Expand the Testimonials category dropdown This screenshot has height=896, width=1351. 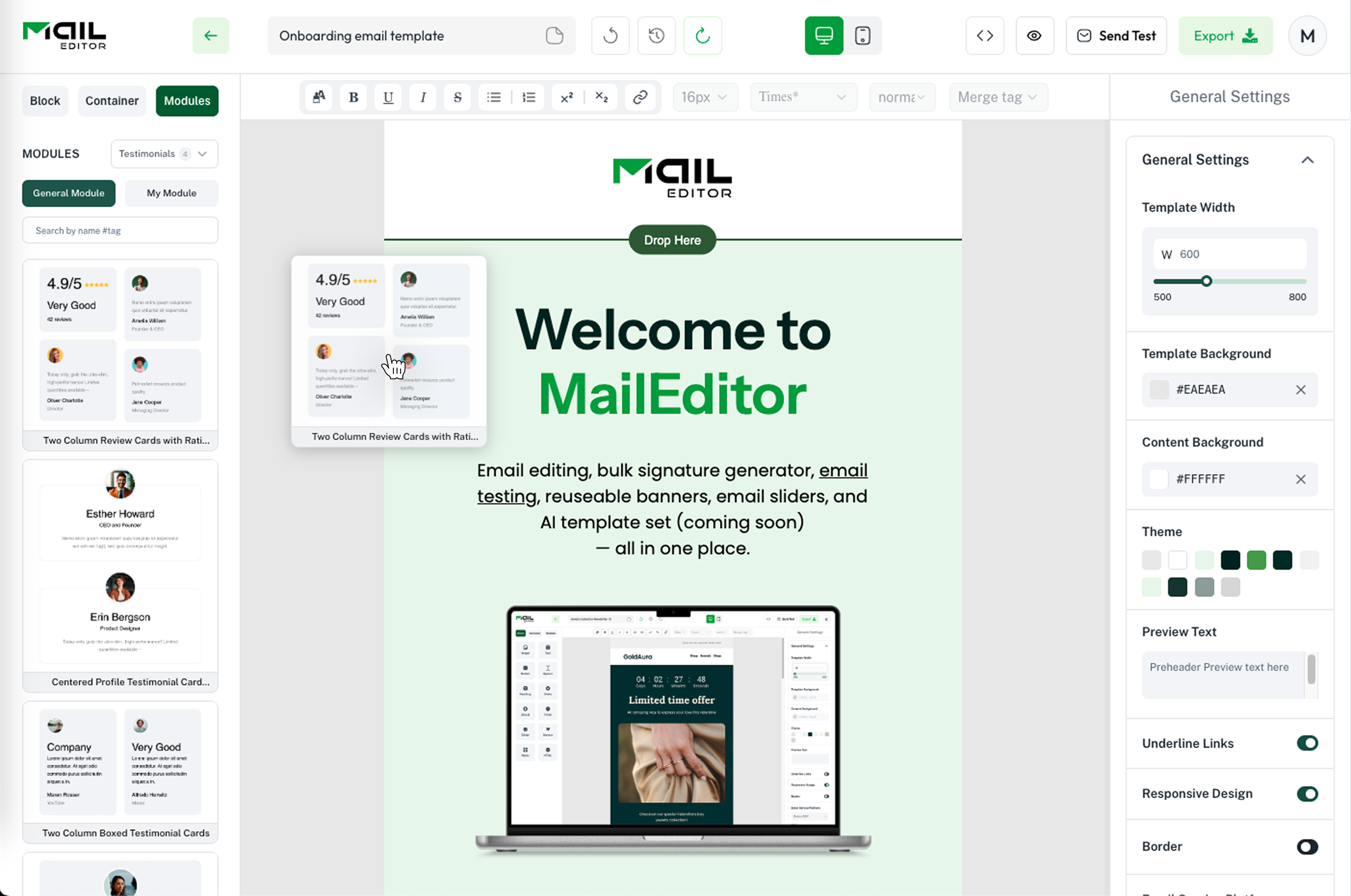[164, 154]
